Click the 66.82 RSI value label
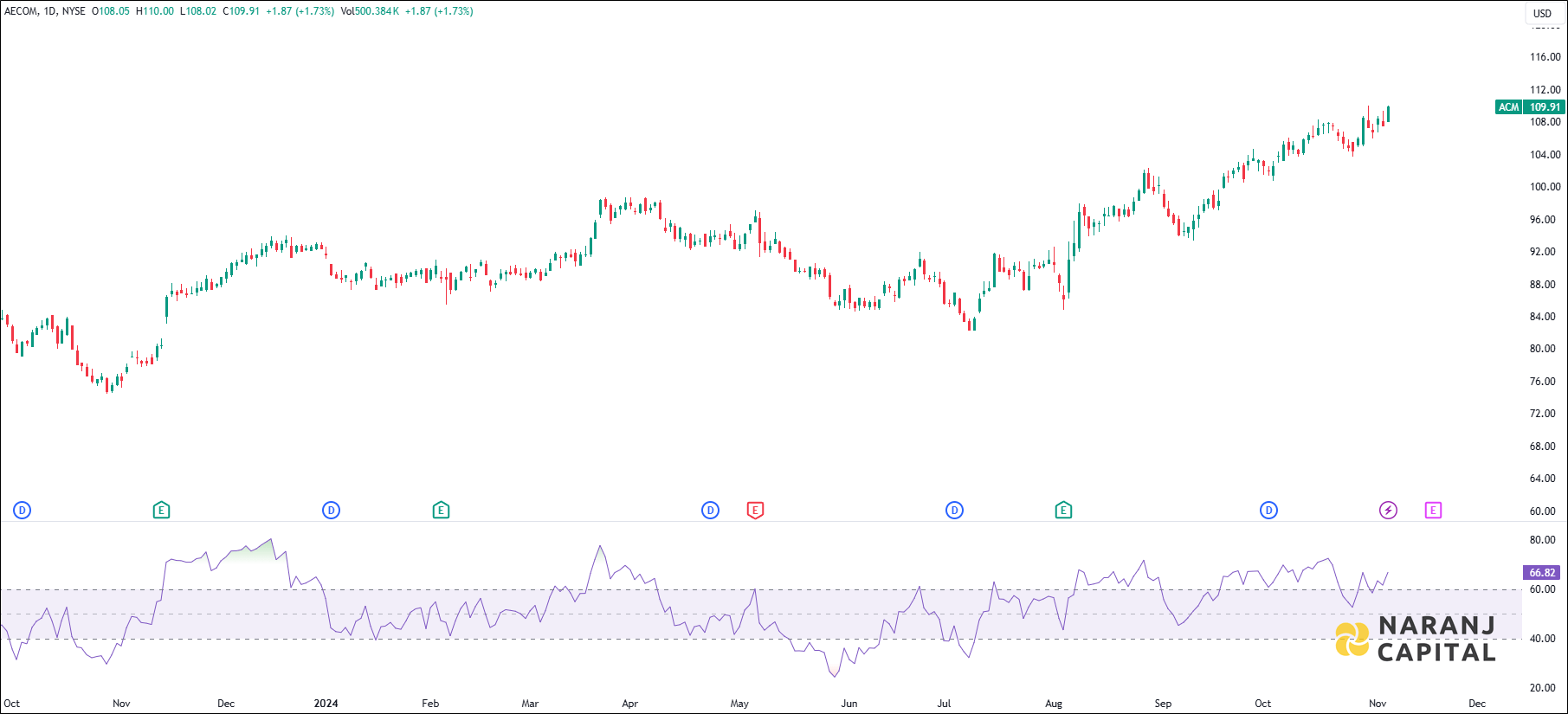This screenshot has width=1568, height=714. point(1541,573)
